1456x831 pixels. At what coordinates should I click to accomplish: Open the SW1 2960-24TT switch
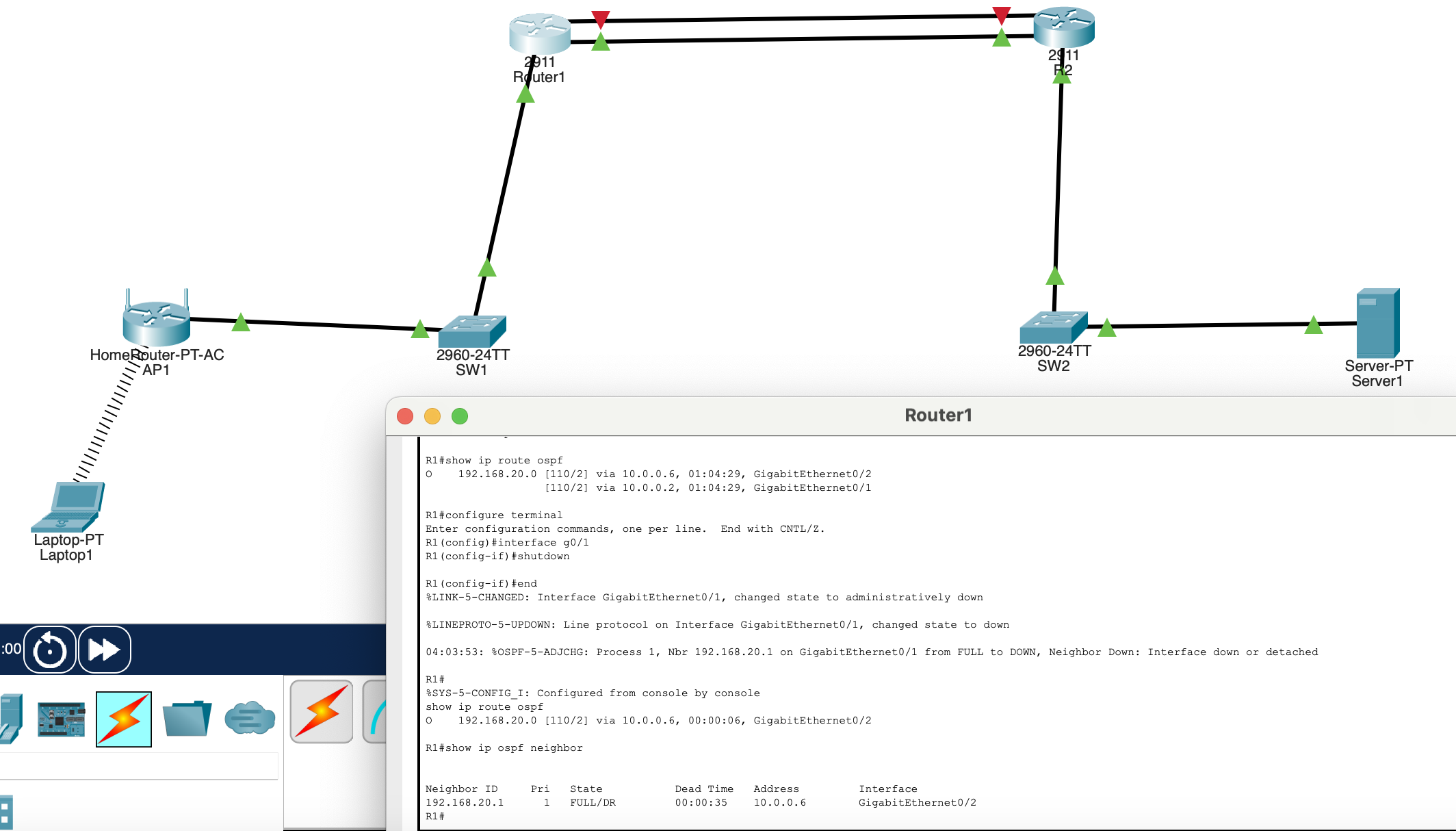(x=472, y=331)
